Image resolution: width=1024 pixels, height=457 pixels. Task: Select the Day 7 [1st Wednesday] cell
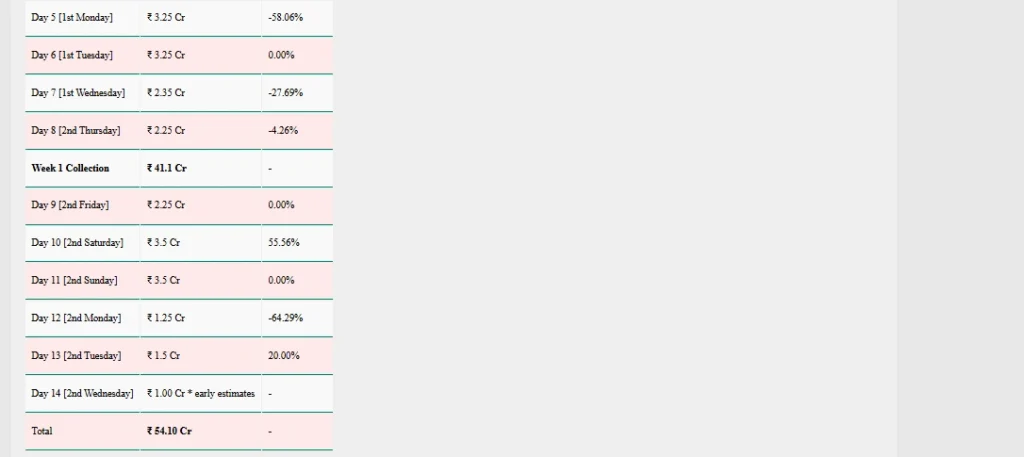pyautogui.click(x=78, y=93)
